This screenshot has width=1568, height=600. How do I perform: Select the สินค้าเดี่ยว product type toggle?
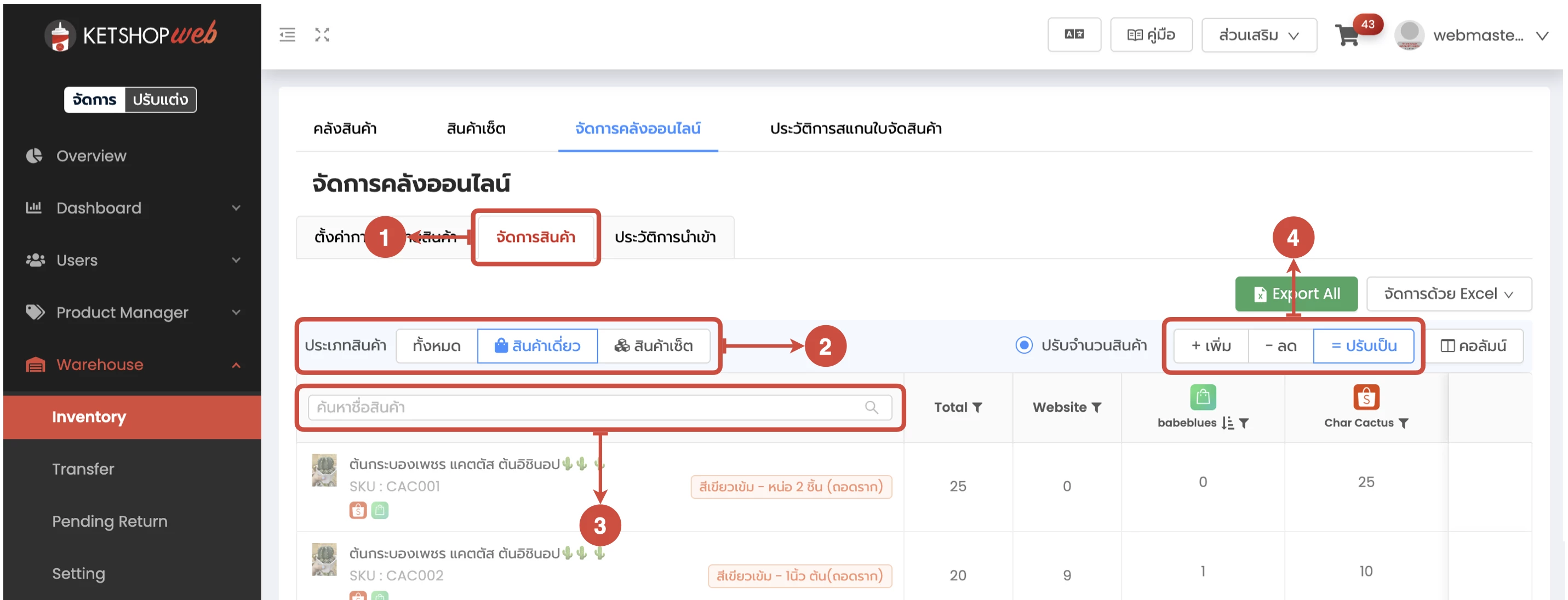pyautogui.click(x=537, y=345)
